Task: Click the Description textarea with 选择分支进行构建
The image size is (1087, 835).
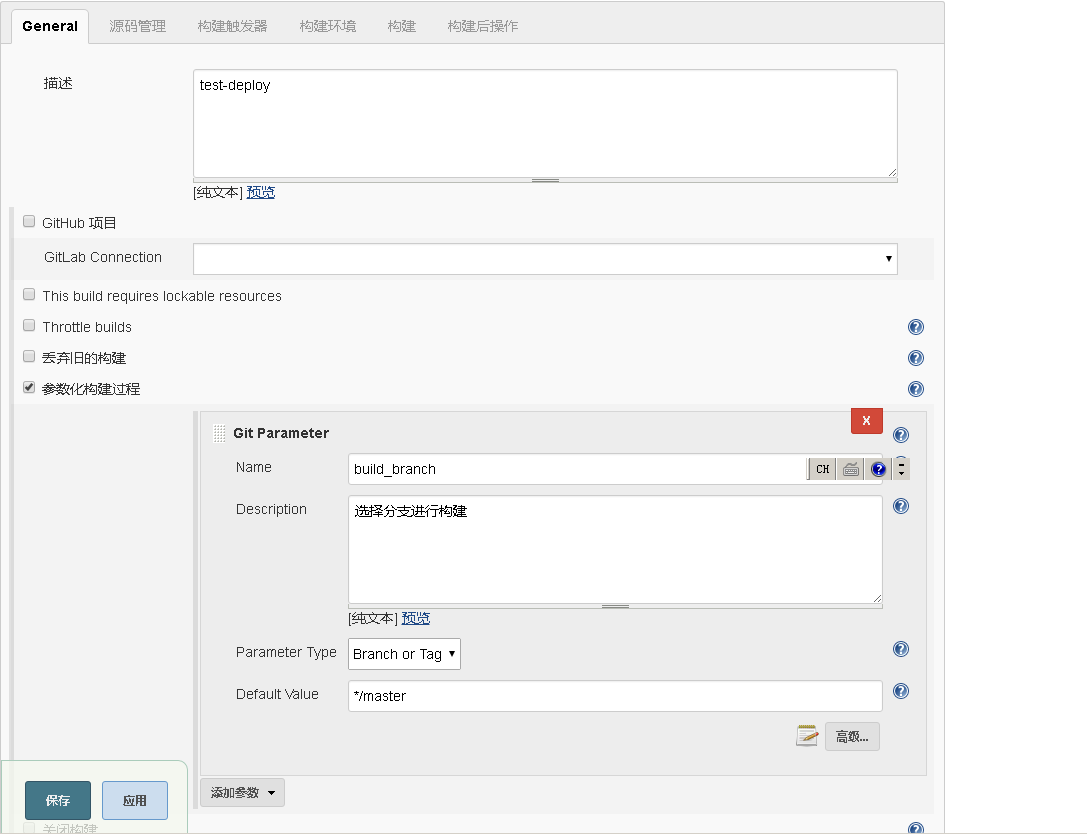Action: (x=615, y=549)
